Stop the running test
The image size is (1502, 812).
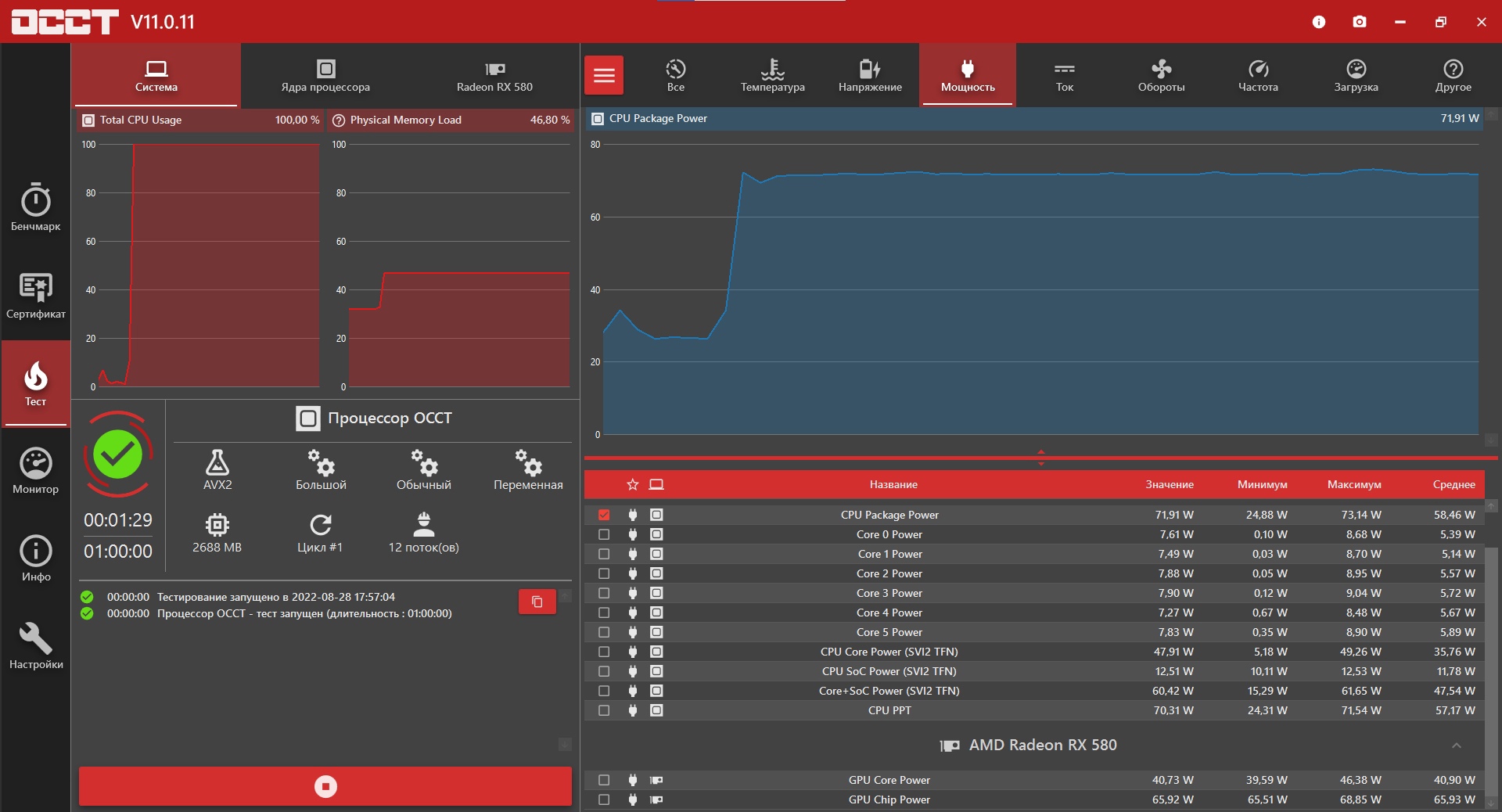coord(325,786)
